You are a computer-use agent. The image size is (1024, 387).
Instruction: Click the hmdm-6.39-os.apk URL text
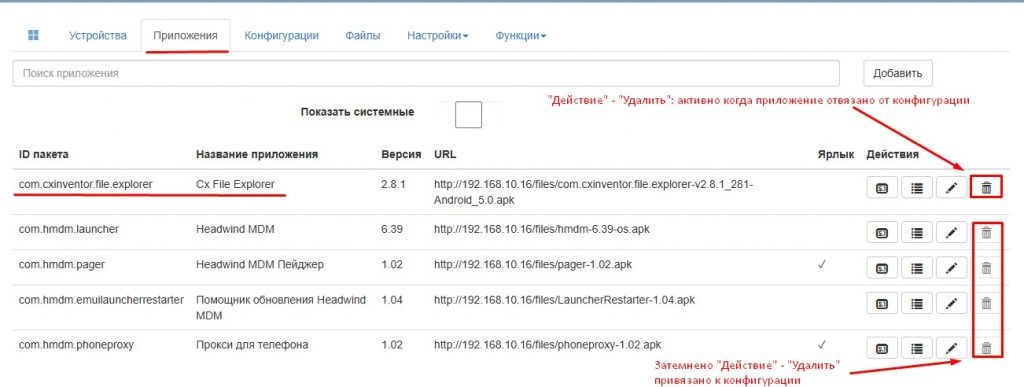pos(541,230)
